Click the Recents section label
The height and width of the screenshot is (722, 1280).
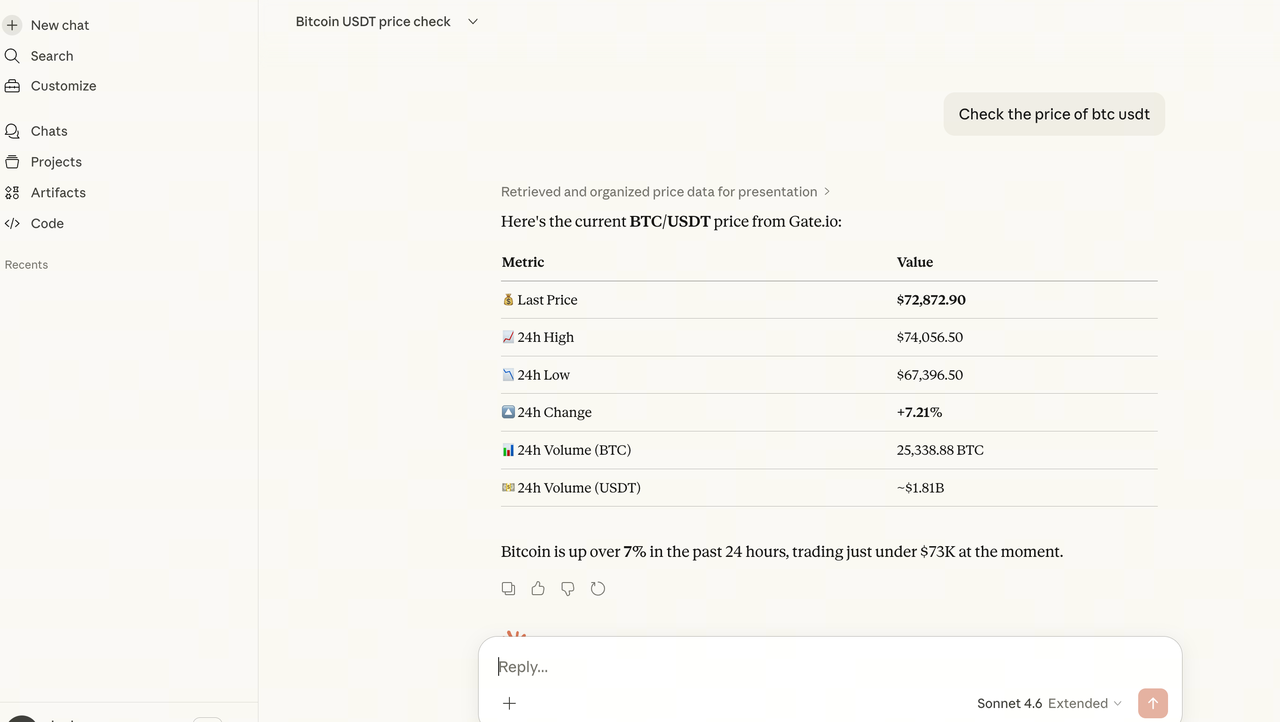pyautogui.click(x=27, y=265)
